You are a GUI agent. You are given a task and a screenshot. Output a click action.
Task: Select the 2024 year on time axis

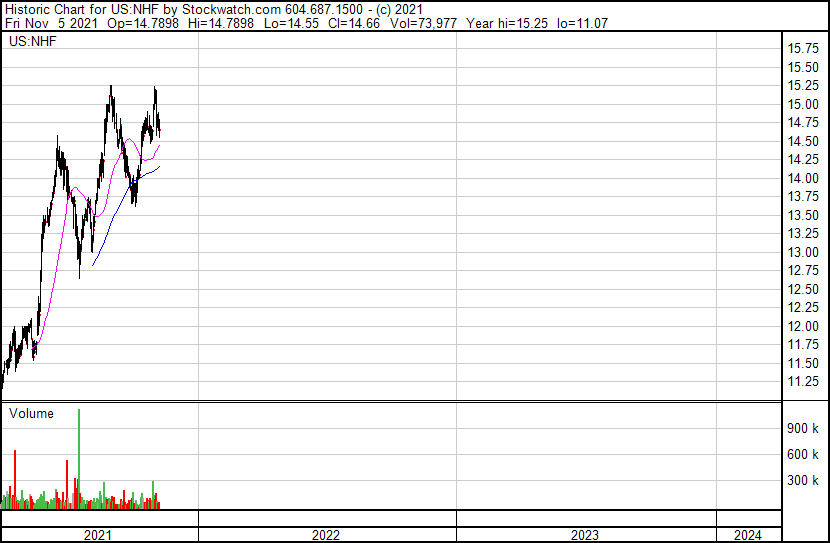(746, 535)
